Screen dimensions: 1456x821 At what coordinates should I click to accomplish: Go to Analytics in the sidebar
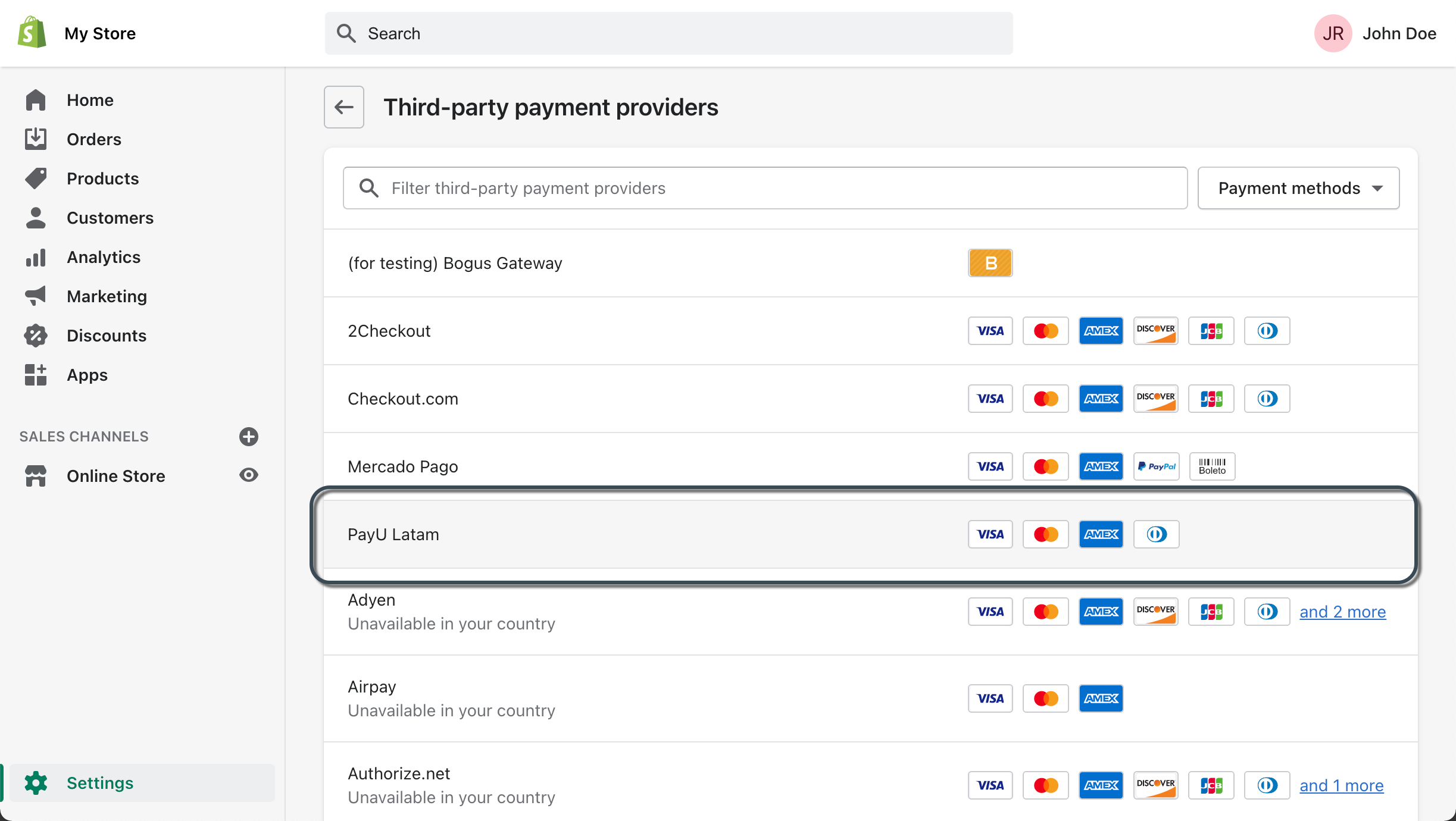coord(104,257)
